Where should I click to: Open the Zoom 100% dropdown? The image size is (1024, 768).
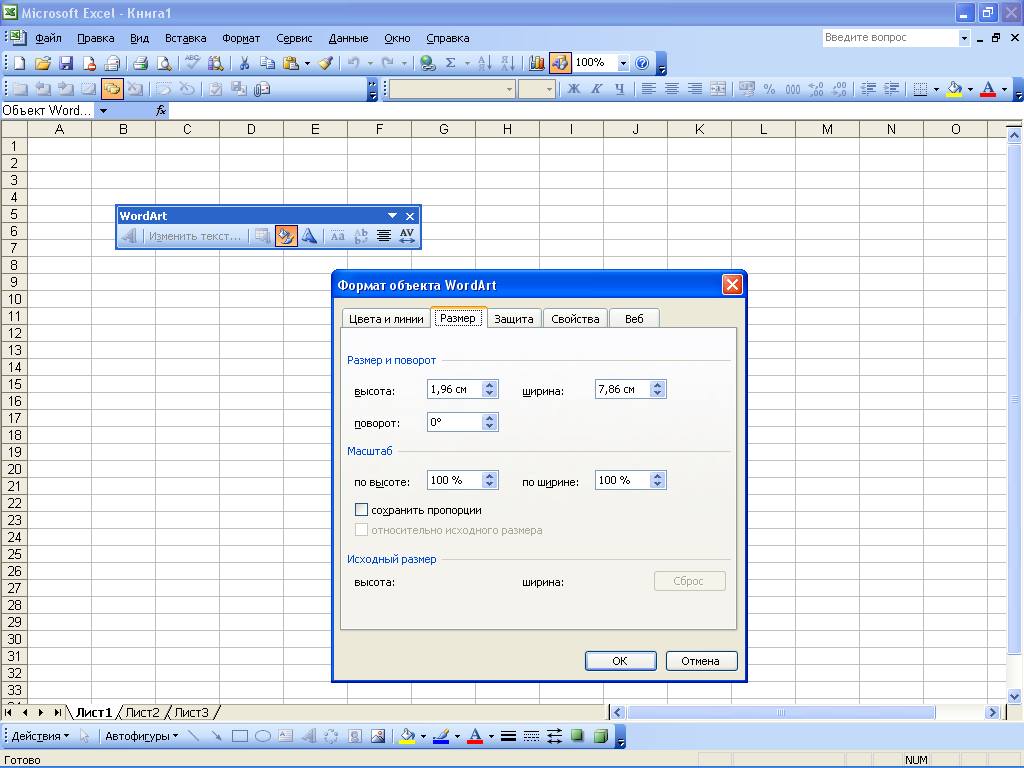pyautogui.click(x=623, y=63)
